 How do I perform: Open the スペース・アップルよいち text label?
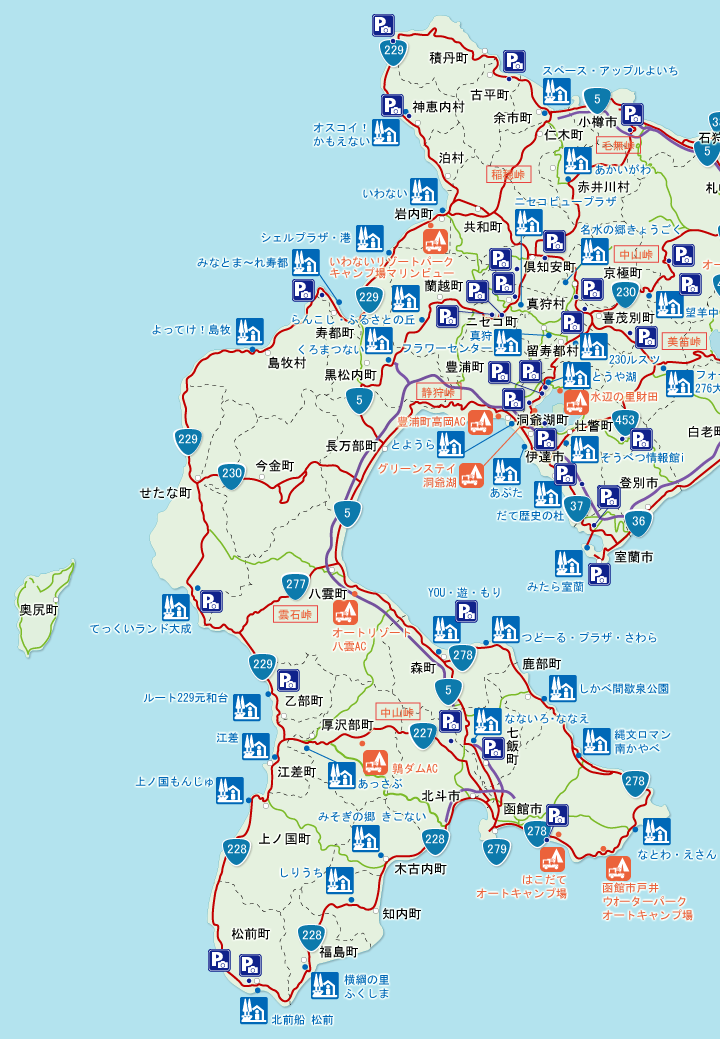[610, 71]
